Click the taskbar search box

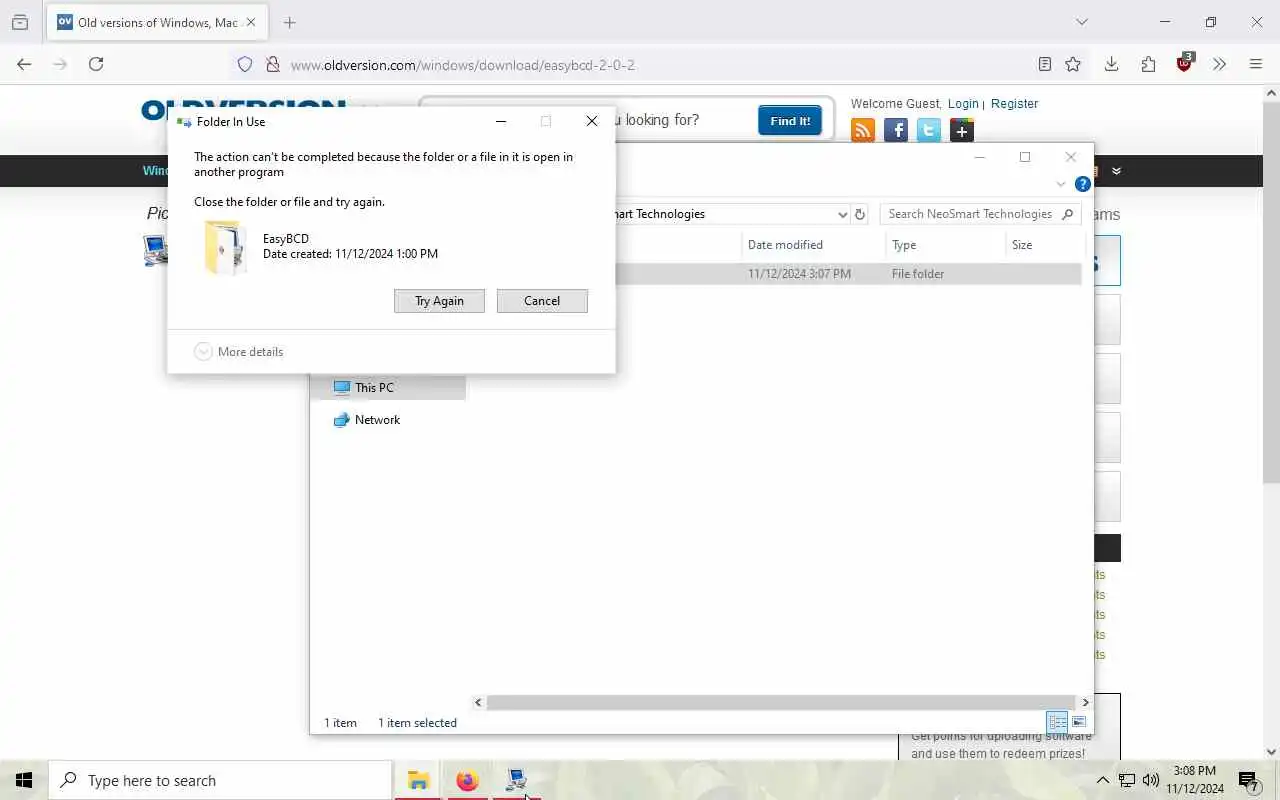220,781
